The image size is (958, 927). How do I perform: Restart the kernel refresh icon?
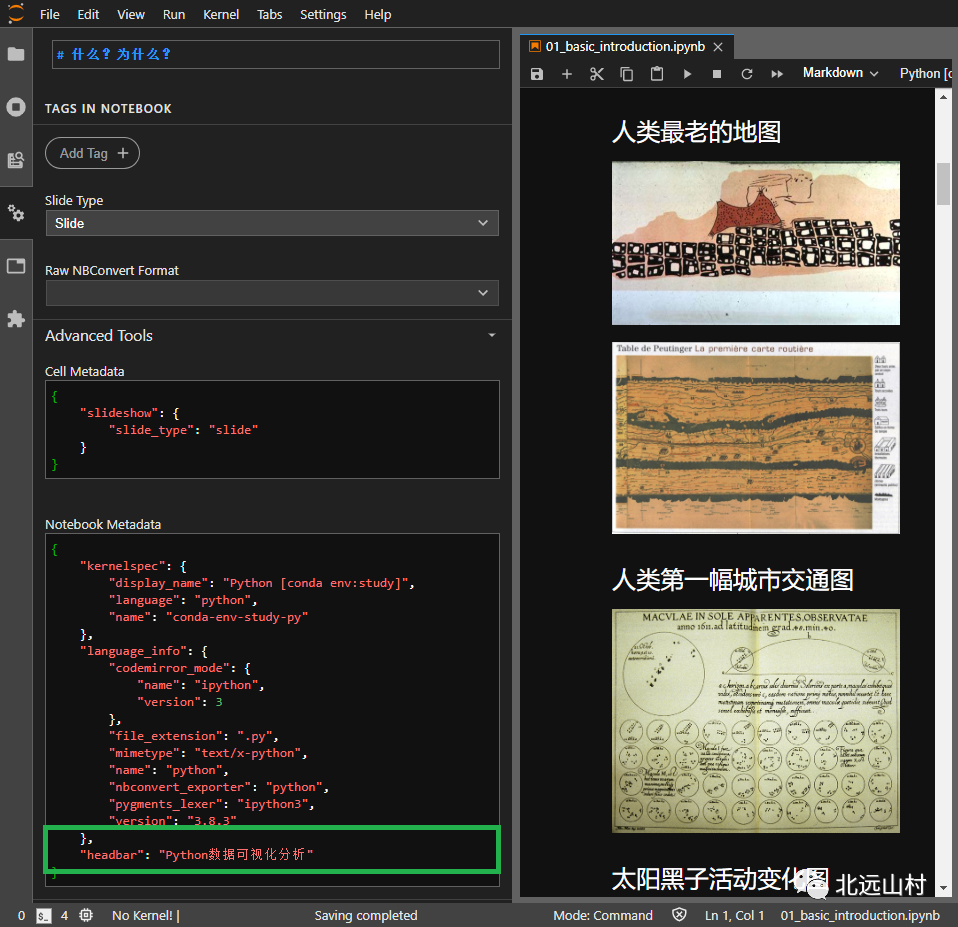coord(747,74)
